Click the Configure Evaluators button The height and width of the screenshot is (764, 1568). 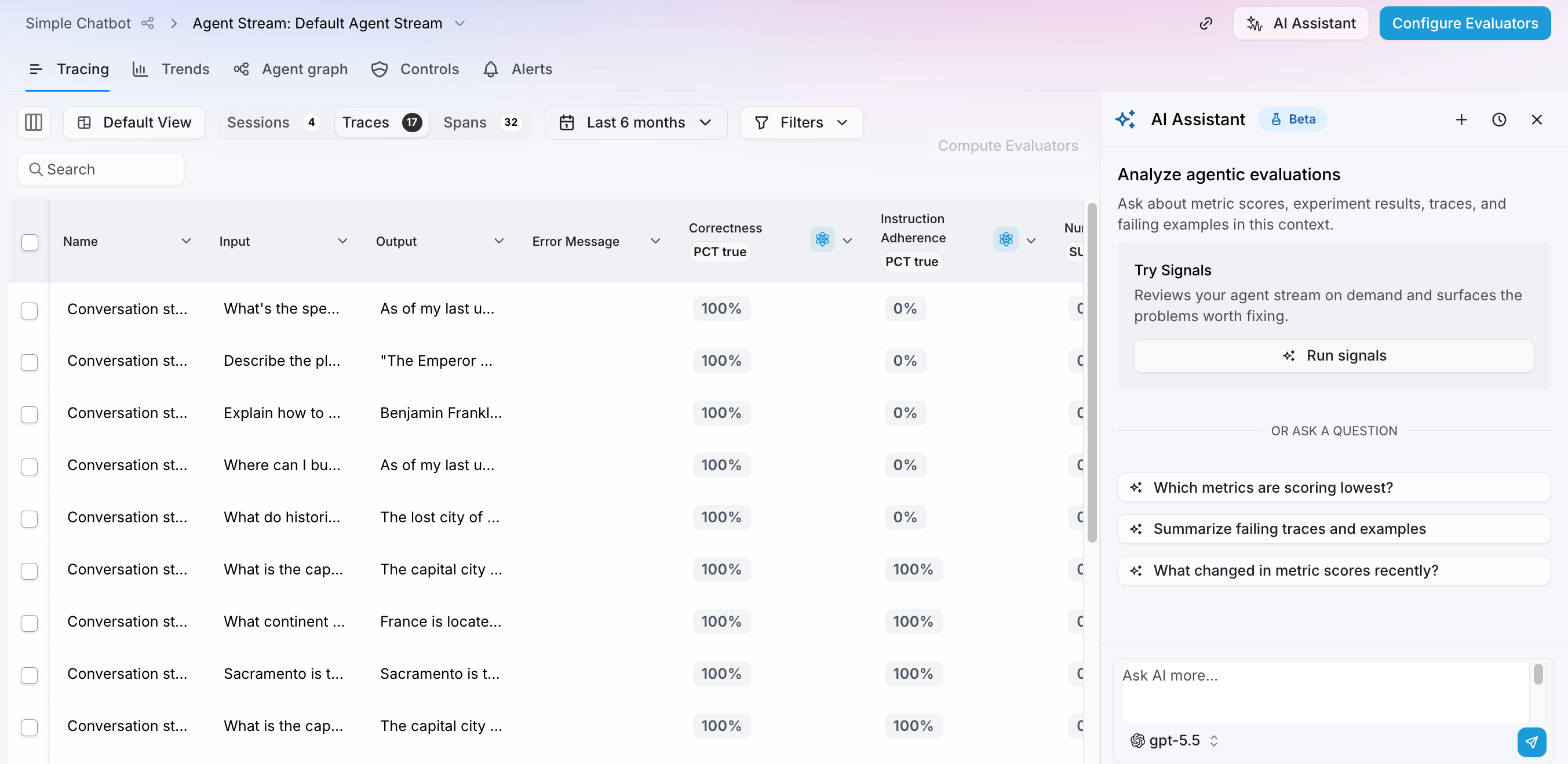[x=1464, y=23]
